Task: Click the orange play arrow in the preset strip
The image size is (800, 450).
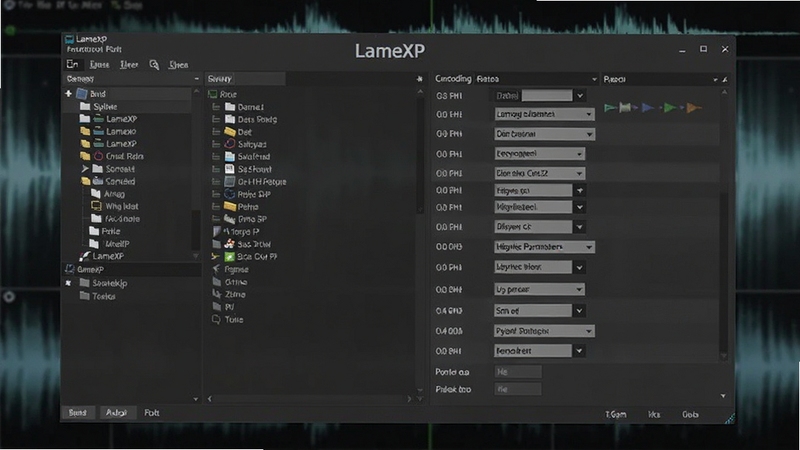Action: 693,108
